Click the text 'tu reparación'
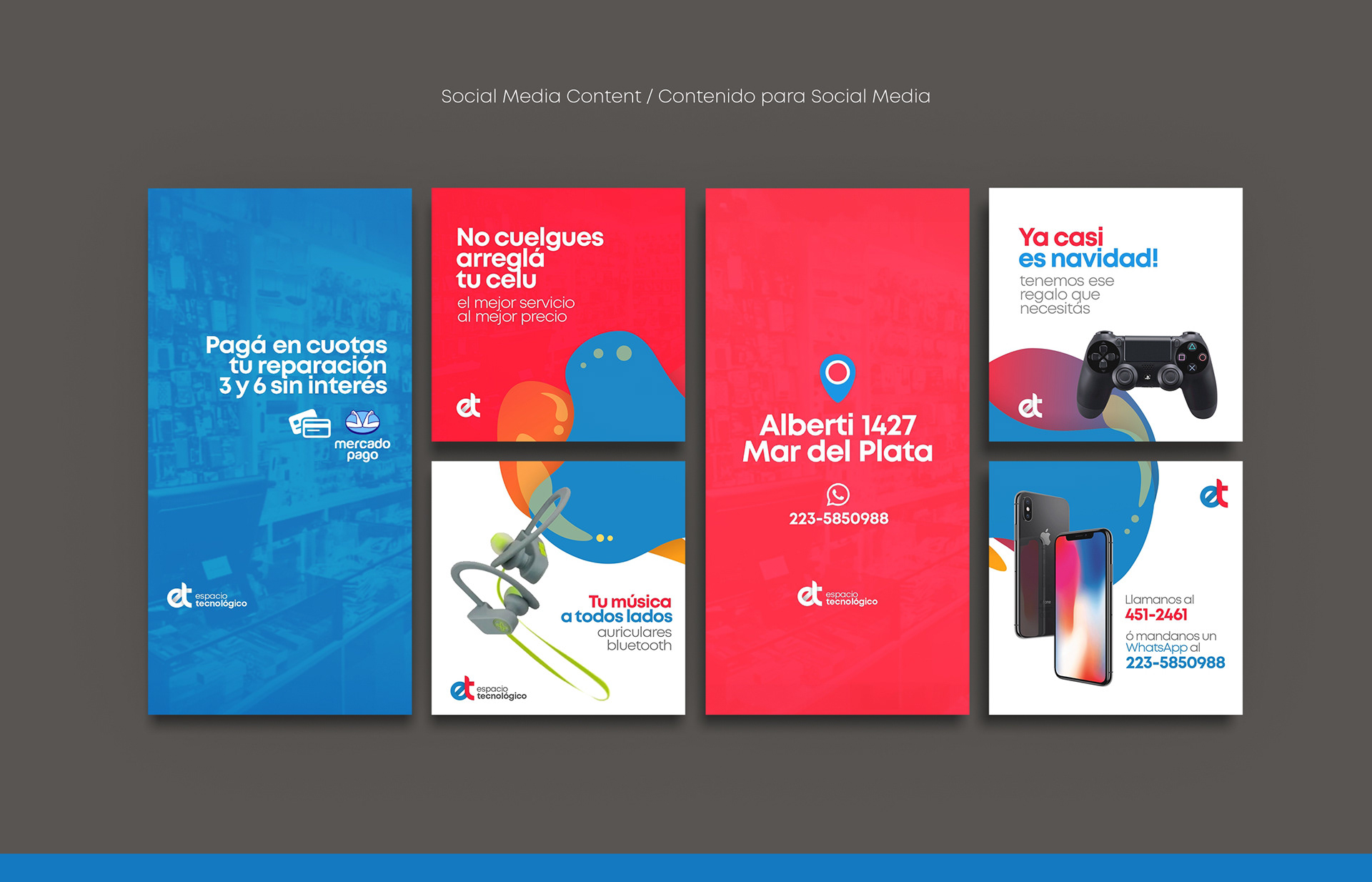 [x=308, y=365]
